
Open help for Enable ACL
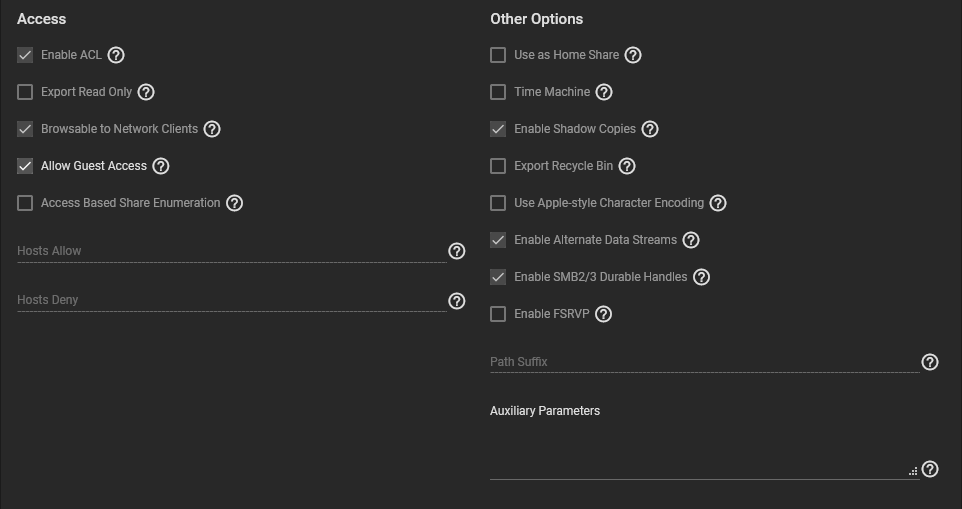[x=116, y=55]
